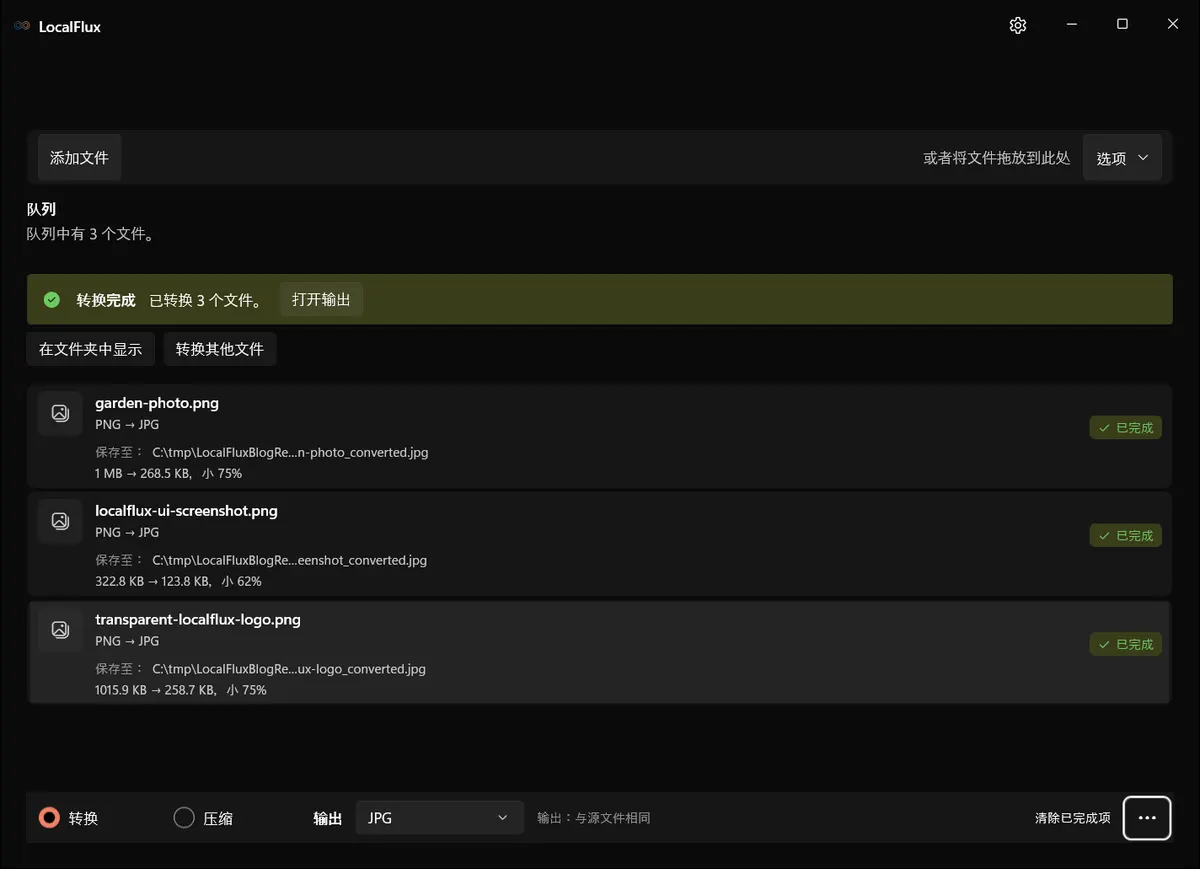Viewport: 1200px width, 869px height.
Task: Click the text 已转换 3 个文件。
Action: tap(206, 300)
